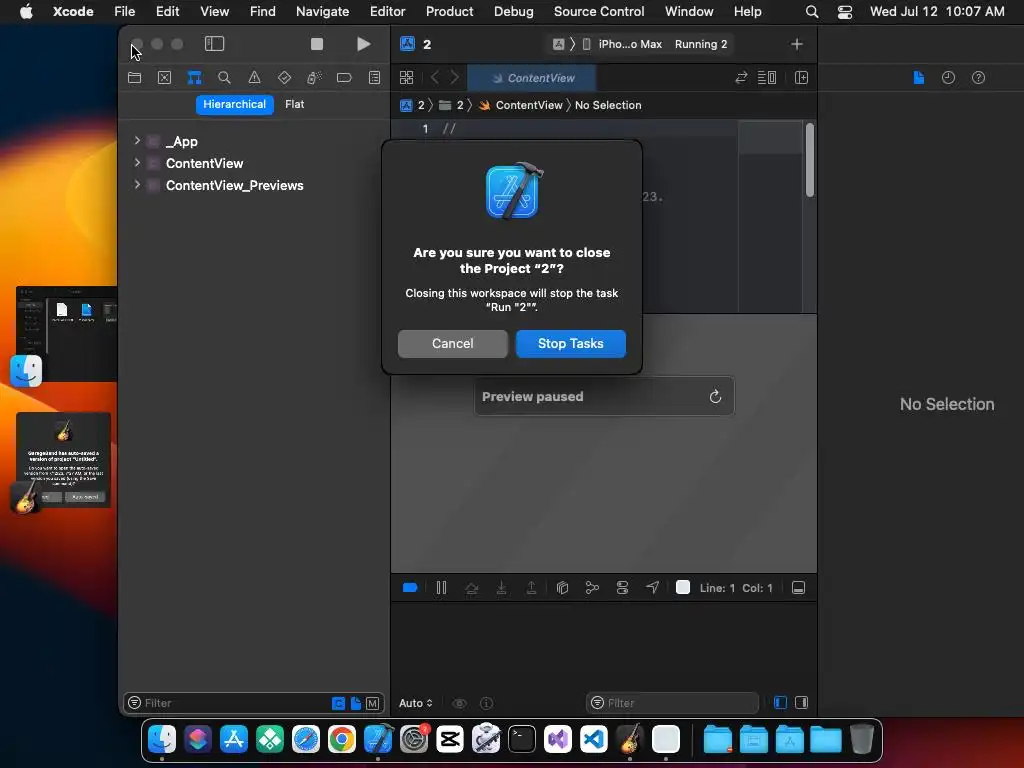Cancel the close project dialog
This screenshot has height=768, width=1024.
coord(452,344)
